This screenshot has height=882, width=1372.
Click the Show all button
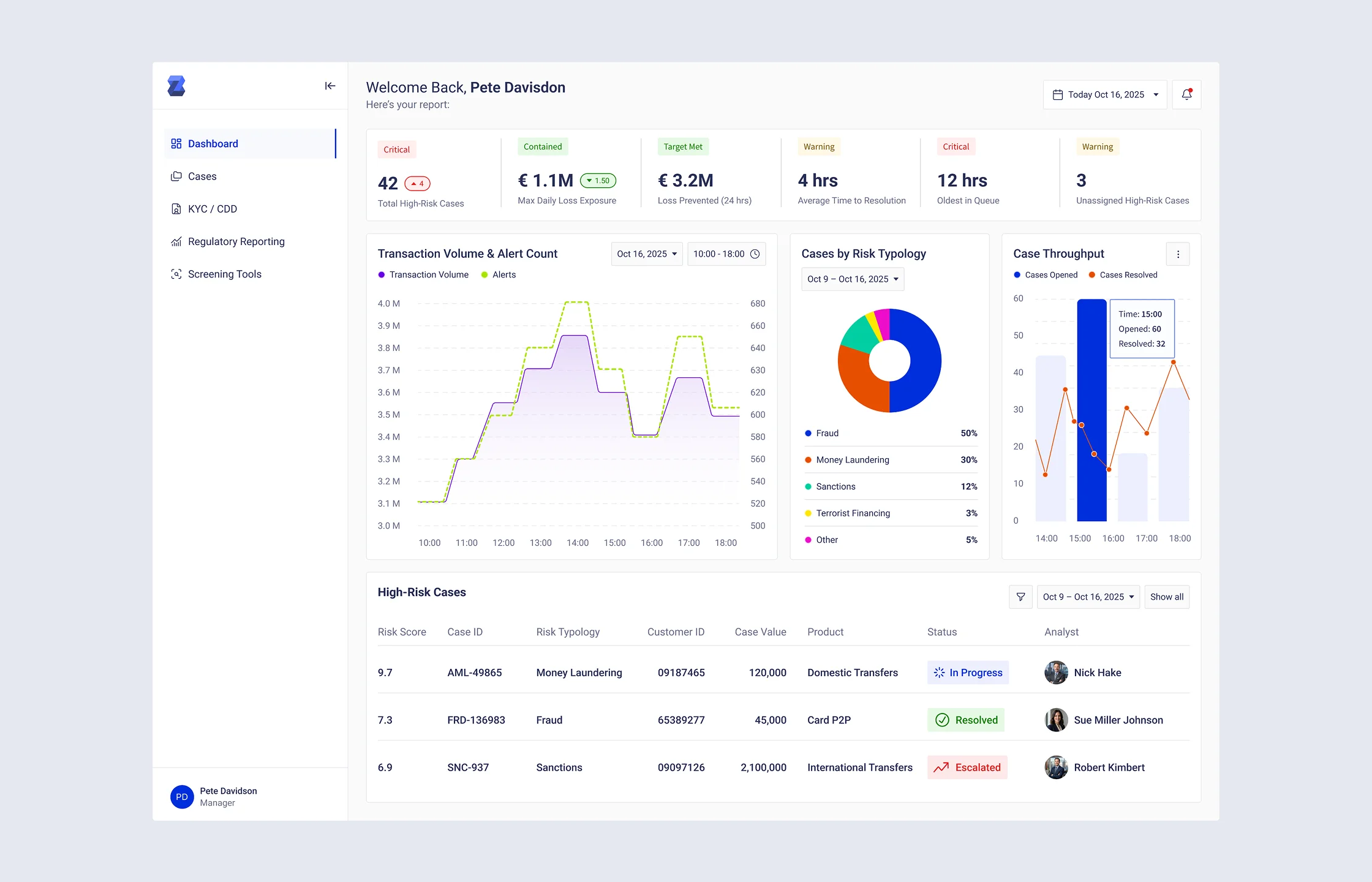[x=1166, y=597]
